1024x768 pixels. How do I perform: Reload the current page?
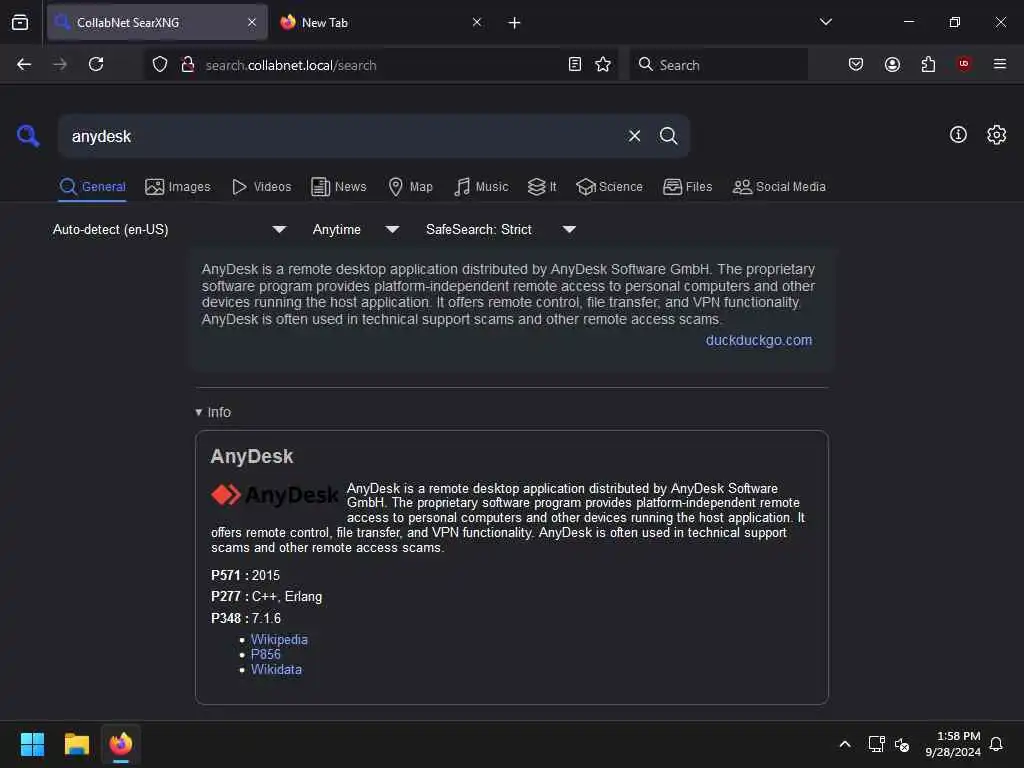[x=96, y=64]
